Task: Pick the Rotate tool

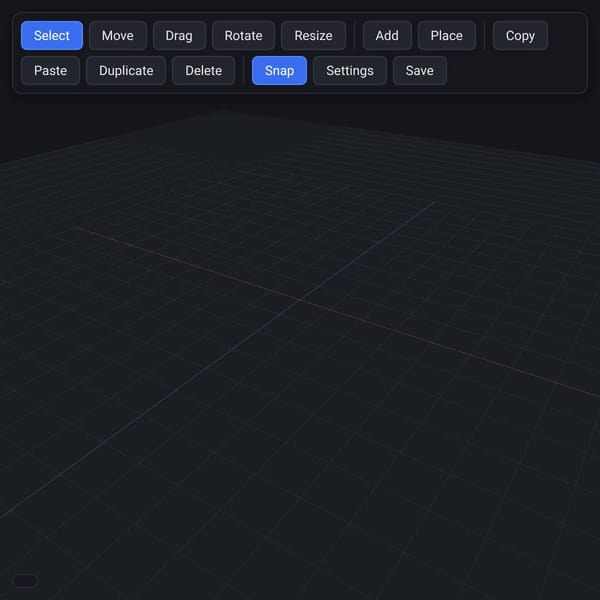Action: (x=243, y=36)
